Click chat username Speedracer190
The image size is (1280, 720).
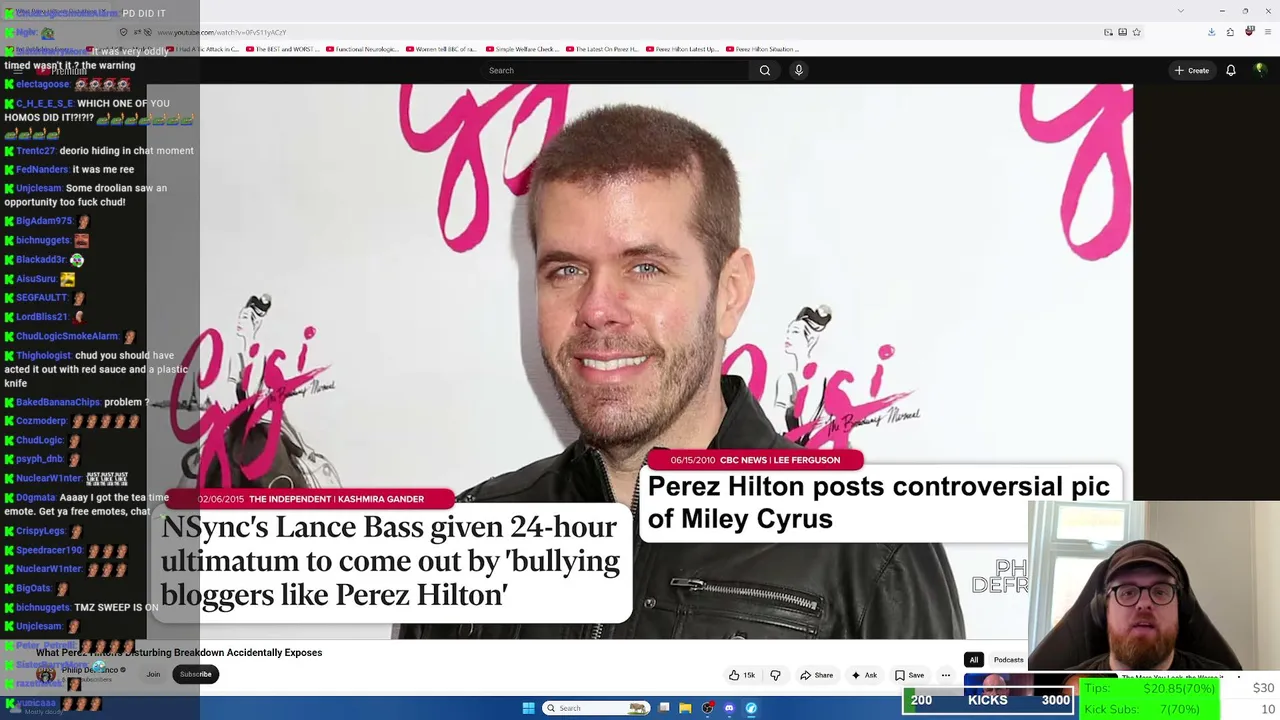[x=49, y=551]
